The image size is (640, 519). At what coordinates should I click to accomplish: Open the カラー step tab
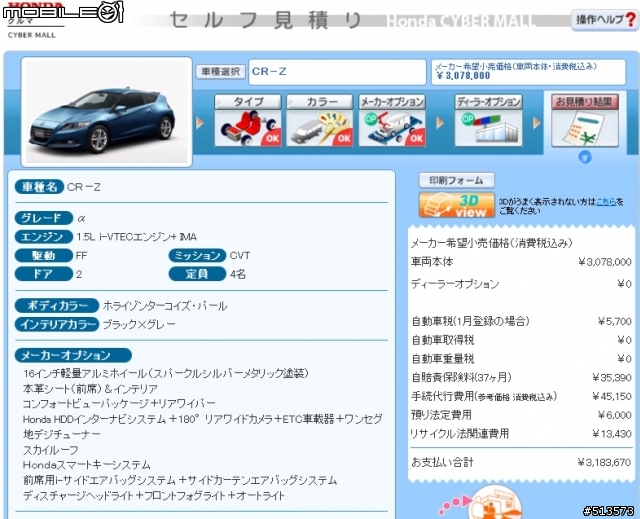coord(320,102)
